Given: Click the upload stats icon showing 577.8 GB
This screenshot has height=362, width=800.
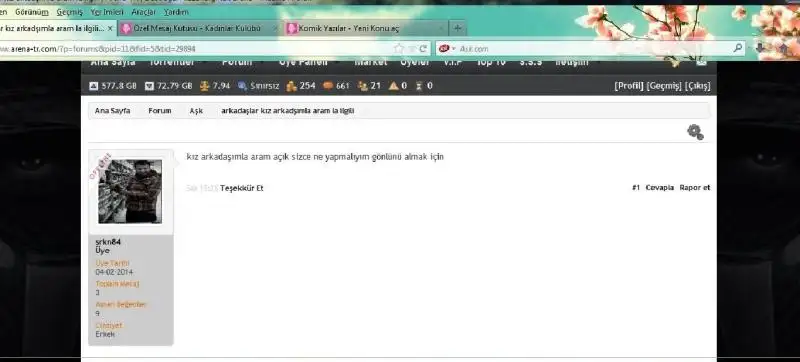Looking at the screenshot, I should [93, 86].
